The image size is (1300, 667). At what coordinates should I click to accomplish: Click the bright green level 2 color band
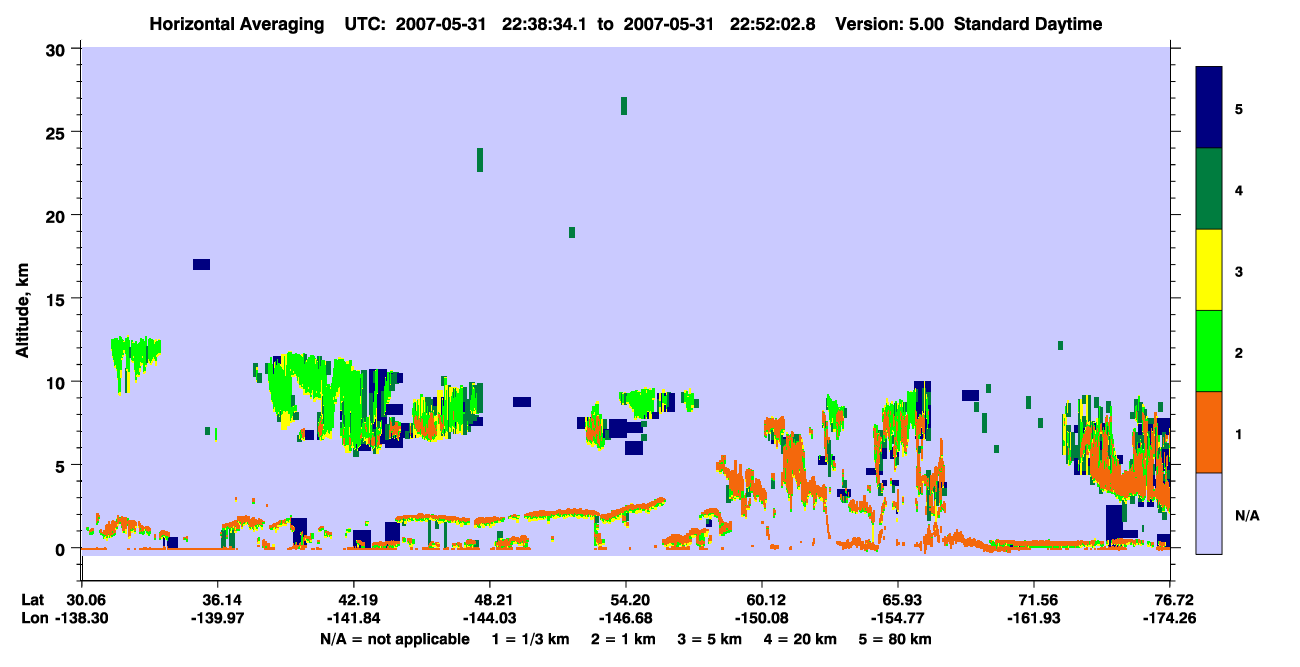pyautogui.click(x=1209, y=351)
